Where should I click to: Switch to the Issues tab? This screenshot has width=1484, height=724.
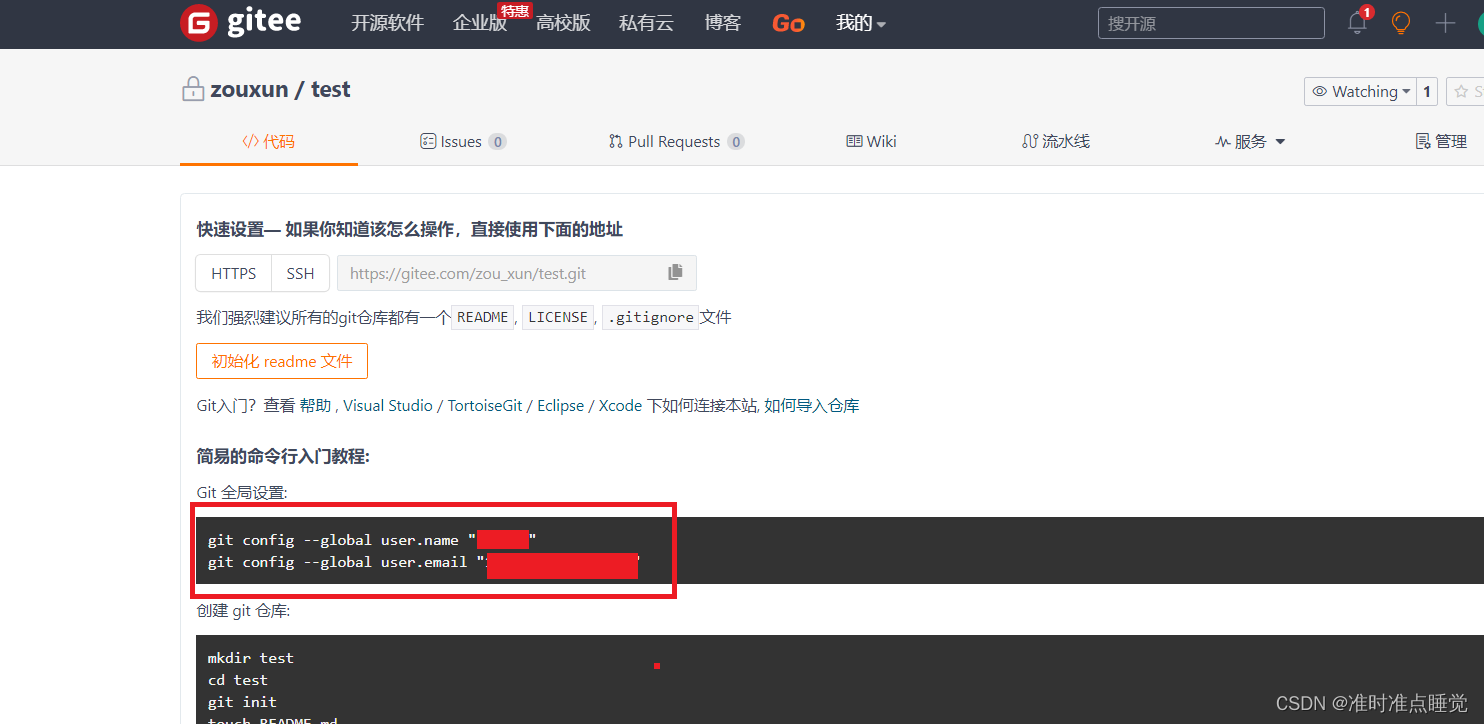[463, 141]
